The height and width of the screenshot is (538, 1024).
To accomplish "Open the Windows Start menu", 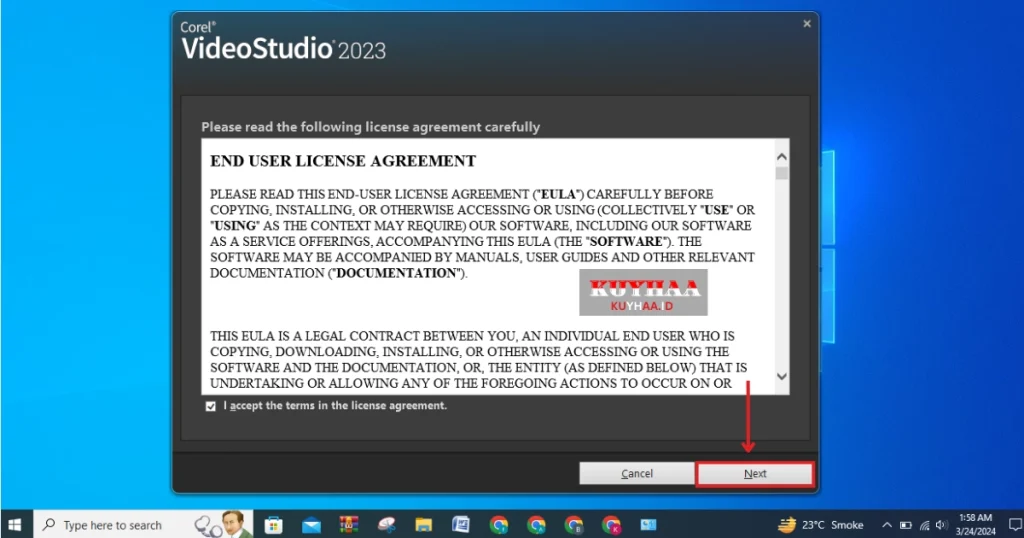I will pyautogui.click(x=16, y=524).
